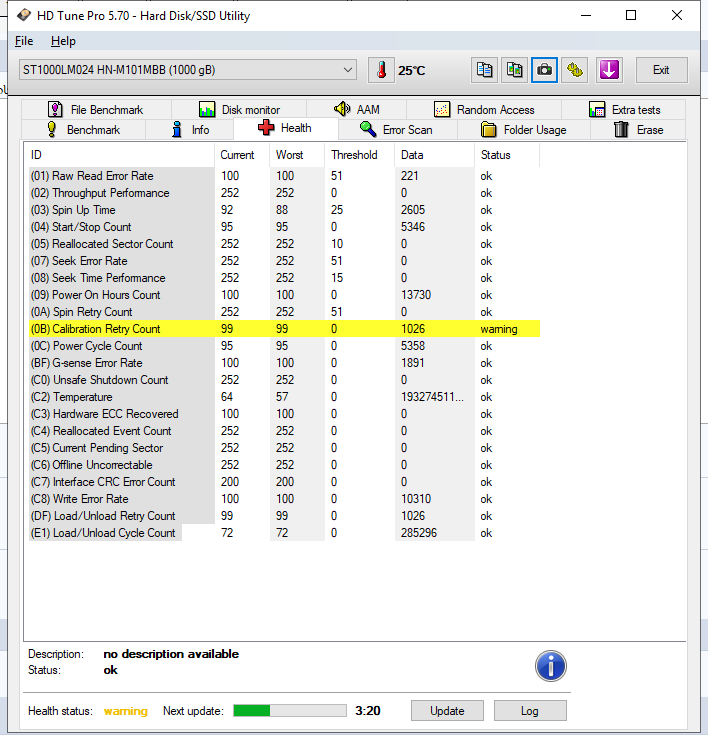Image resolution: width=708 pixels, height=740 pixels.
Task: Switch to the Error Scan tab
Action: click(x=397, y=130)
